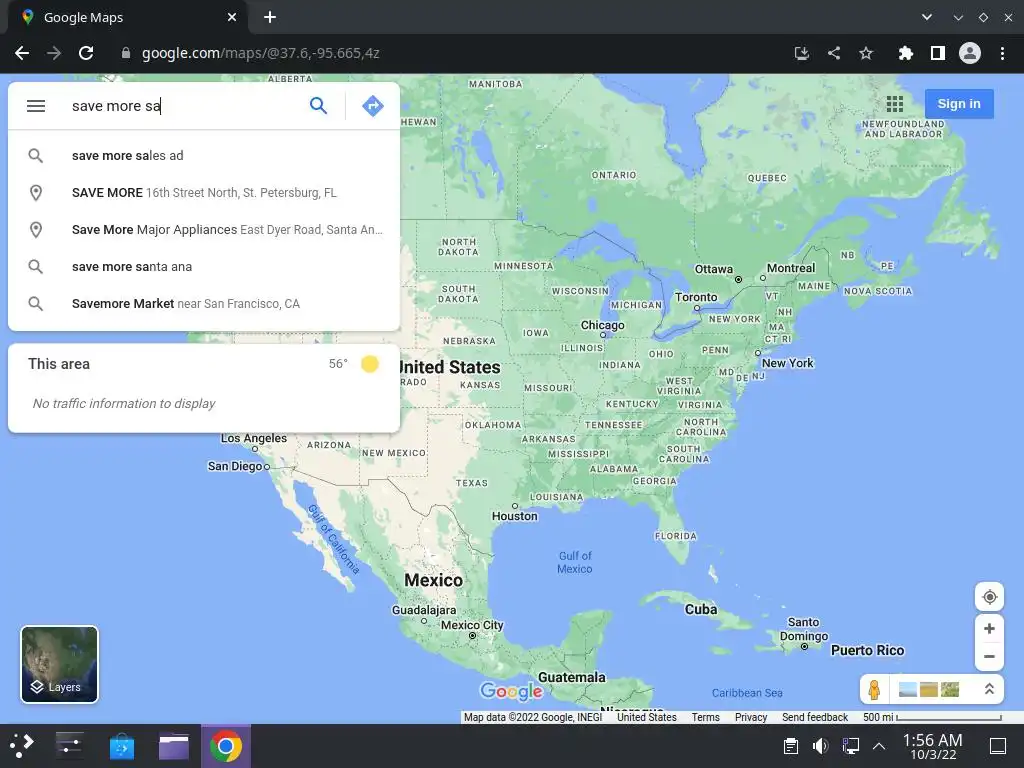Click the Toronto label on map
1024x768 pixels.
[696, 297]
